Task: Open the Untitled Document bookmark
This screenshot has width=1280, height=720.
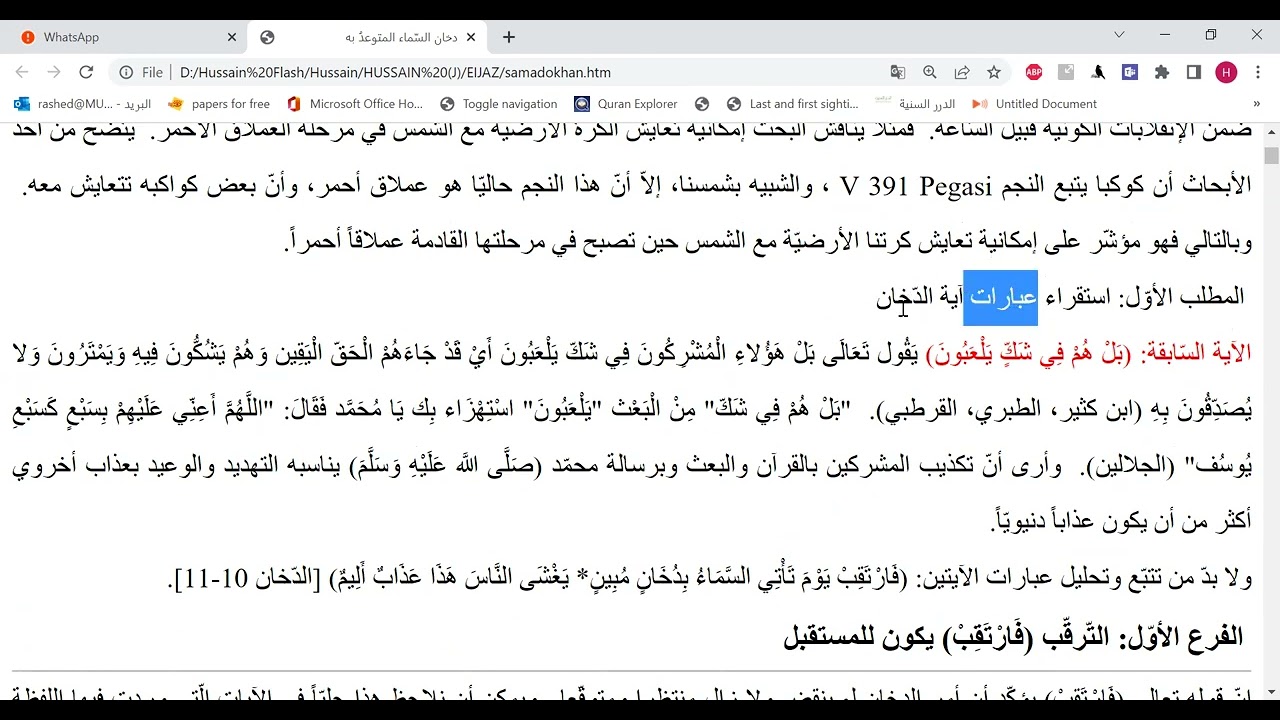Action: [1035, 104]
